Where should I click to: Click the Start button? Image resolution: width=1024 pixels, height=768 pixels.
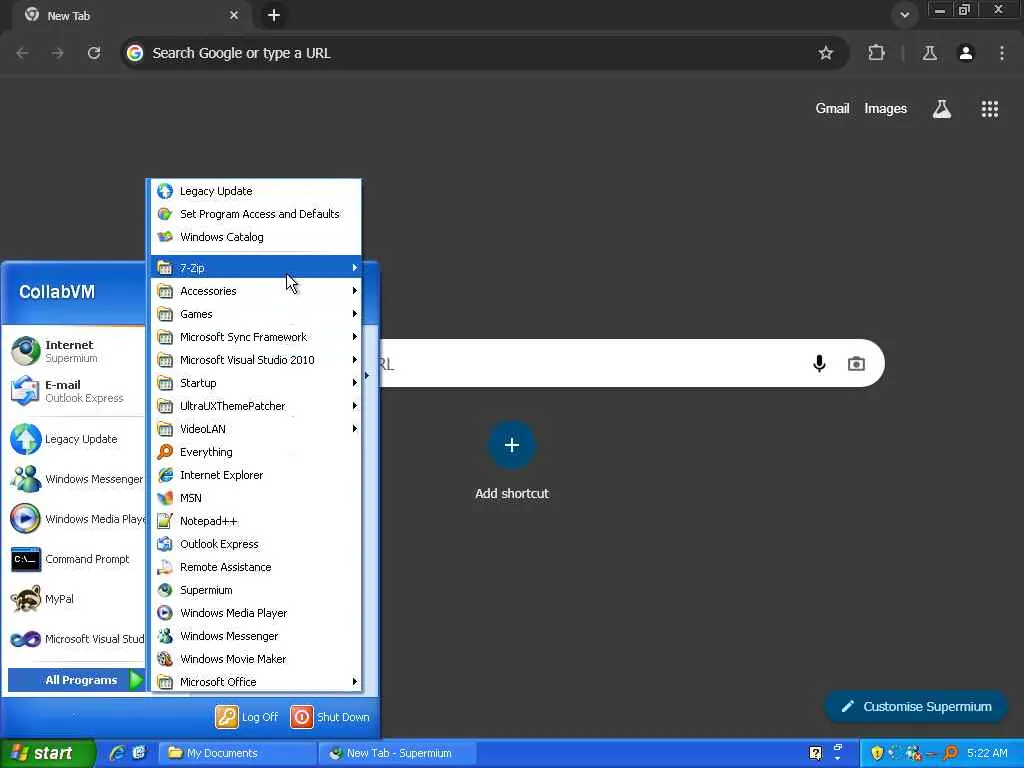(46, 753)
